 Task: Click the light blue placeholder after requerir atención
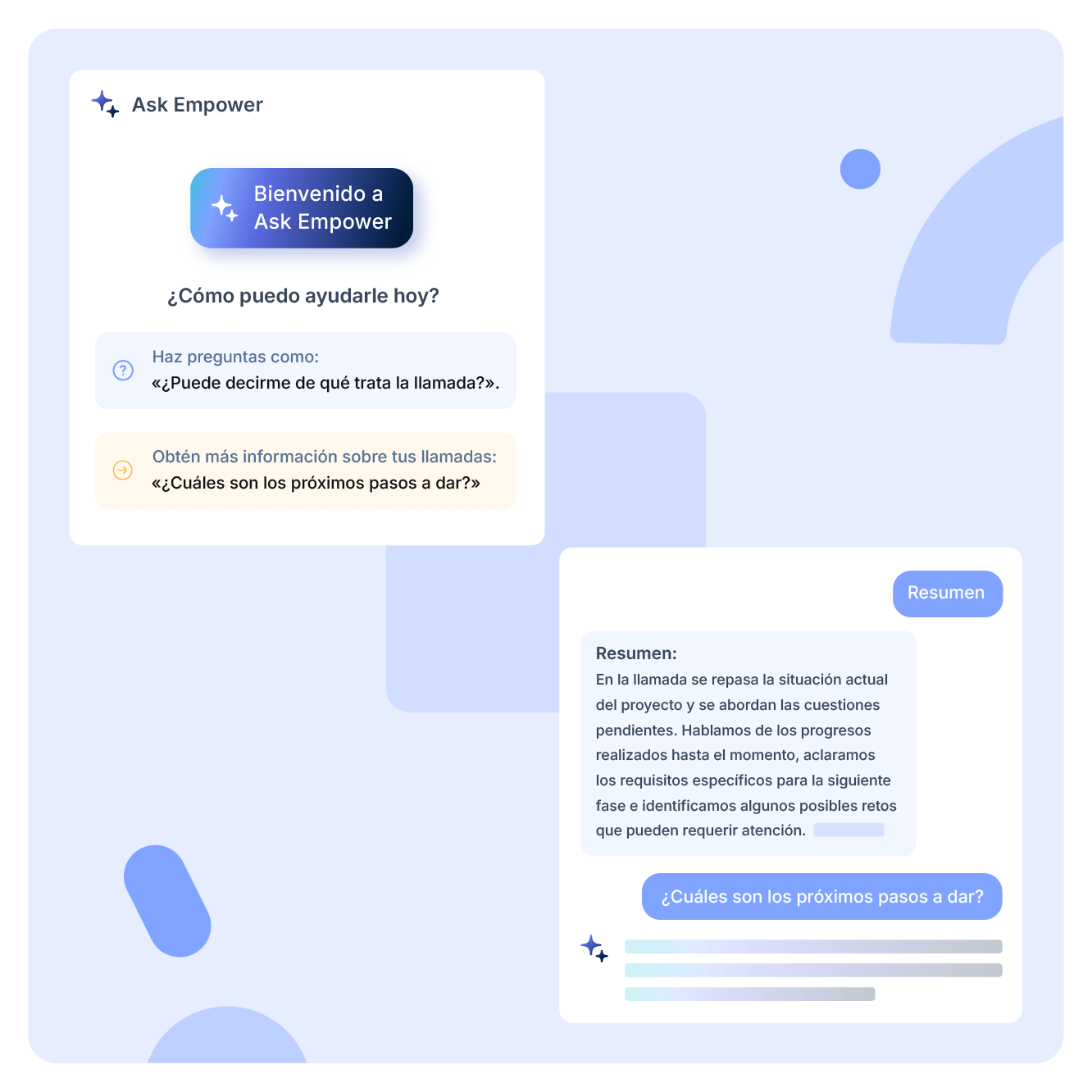coord(849,830)
